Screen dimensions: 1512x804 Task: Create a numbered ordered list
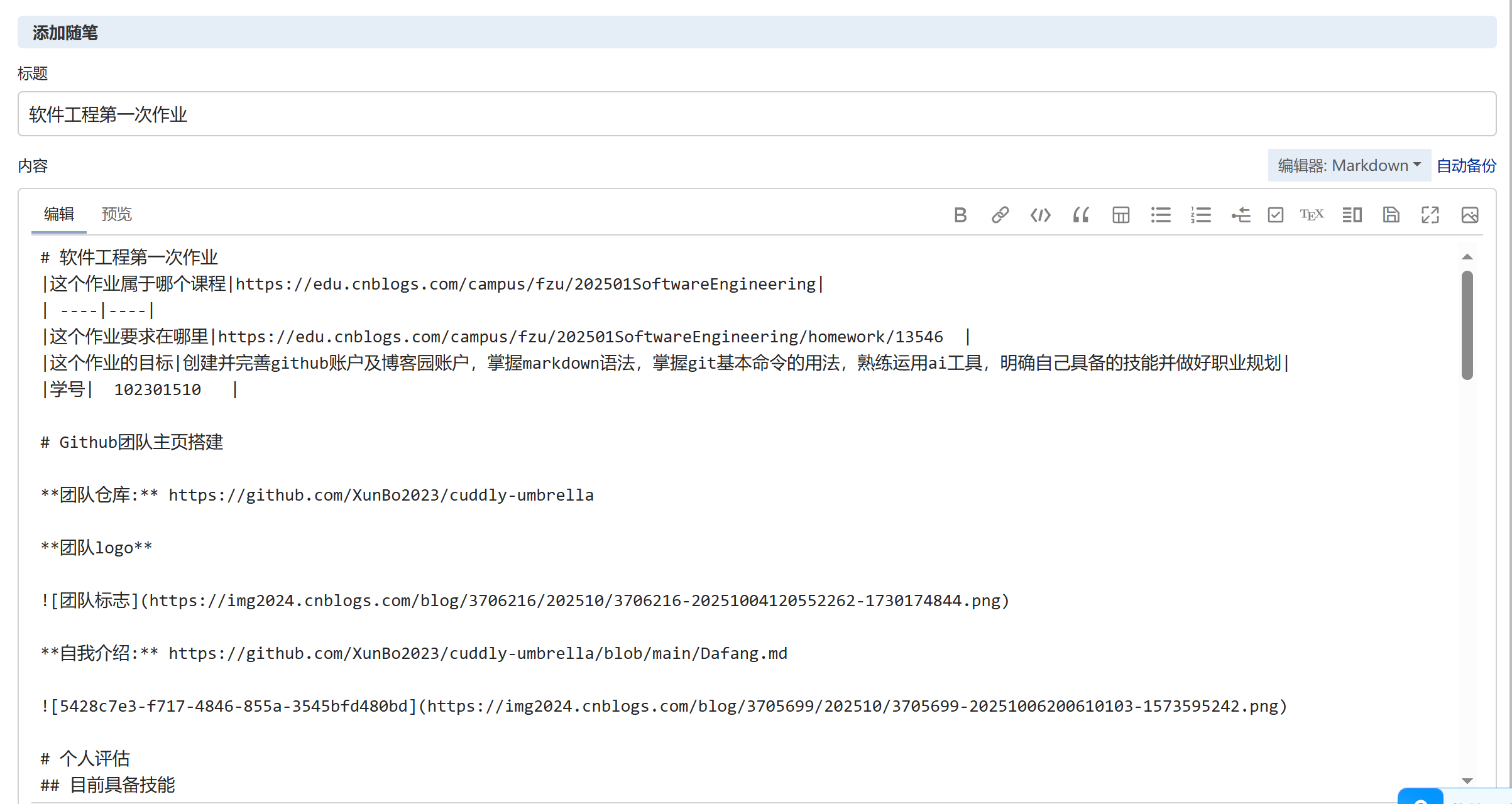pos(1201,215)
